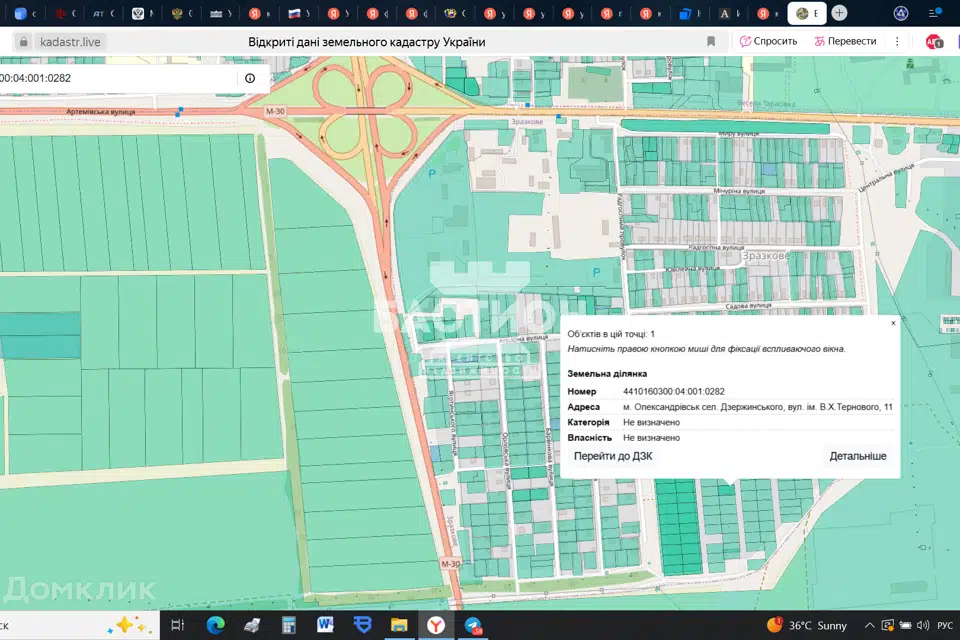Open File Explorer from the taskbar
960x640 pixels.
pos(399,625)
